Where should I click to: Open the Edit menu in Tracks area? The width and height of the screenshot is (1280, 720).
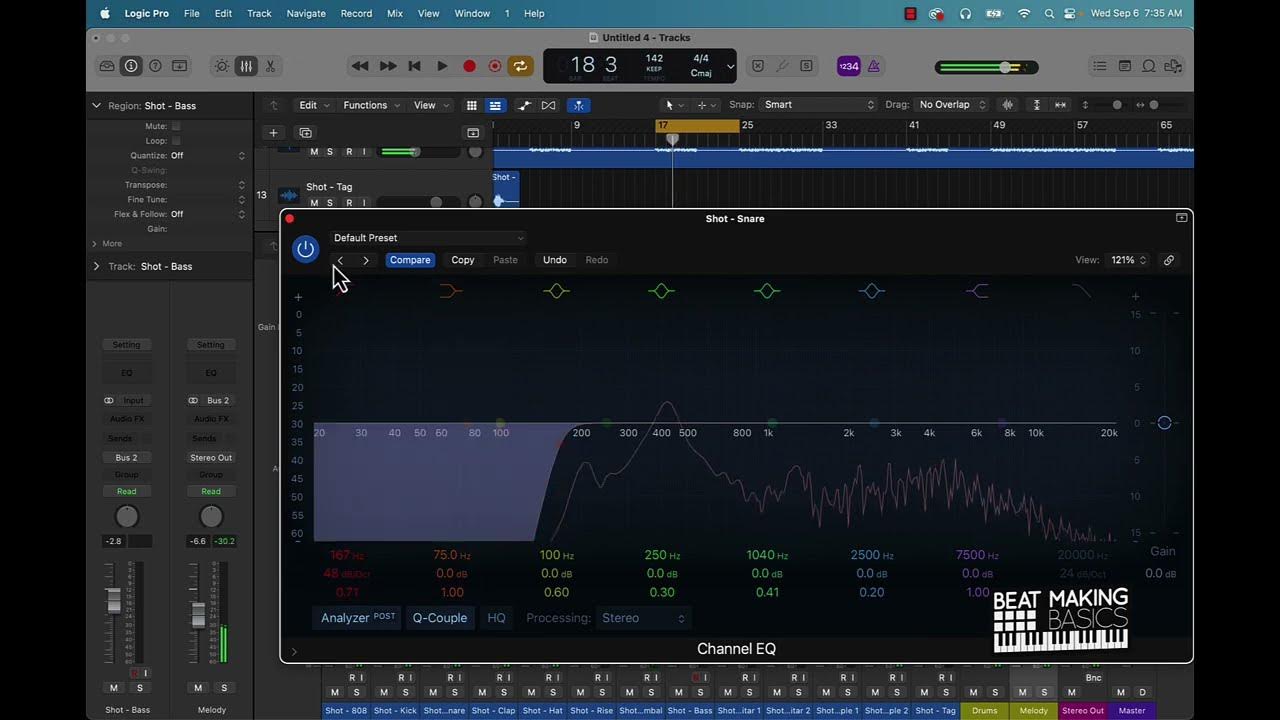[x=313, y=105]
